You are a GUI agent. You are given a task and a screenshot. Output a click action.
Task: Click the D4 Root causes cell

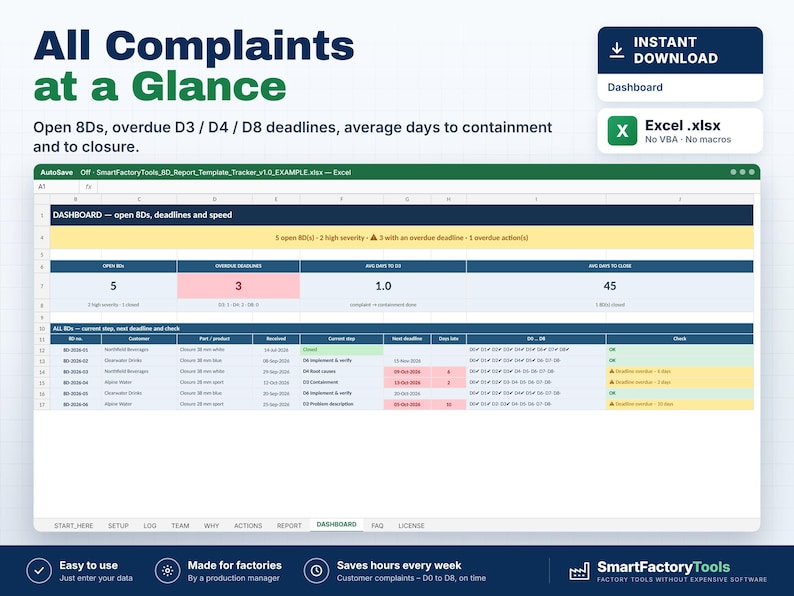tap(342, 372)
